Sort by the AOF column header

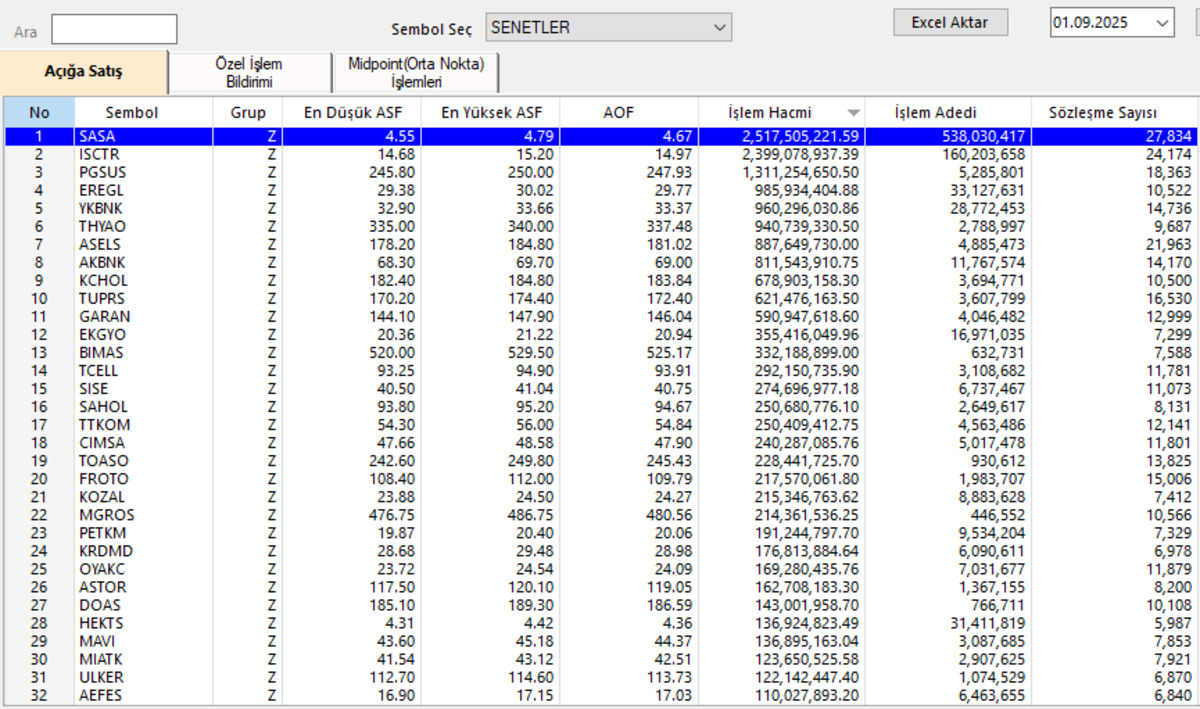(629, 113)
